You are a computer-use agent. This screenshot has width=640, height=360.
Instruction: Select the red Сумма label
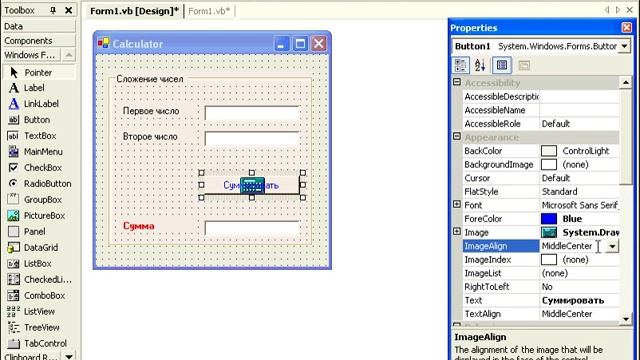click(139, 226)
